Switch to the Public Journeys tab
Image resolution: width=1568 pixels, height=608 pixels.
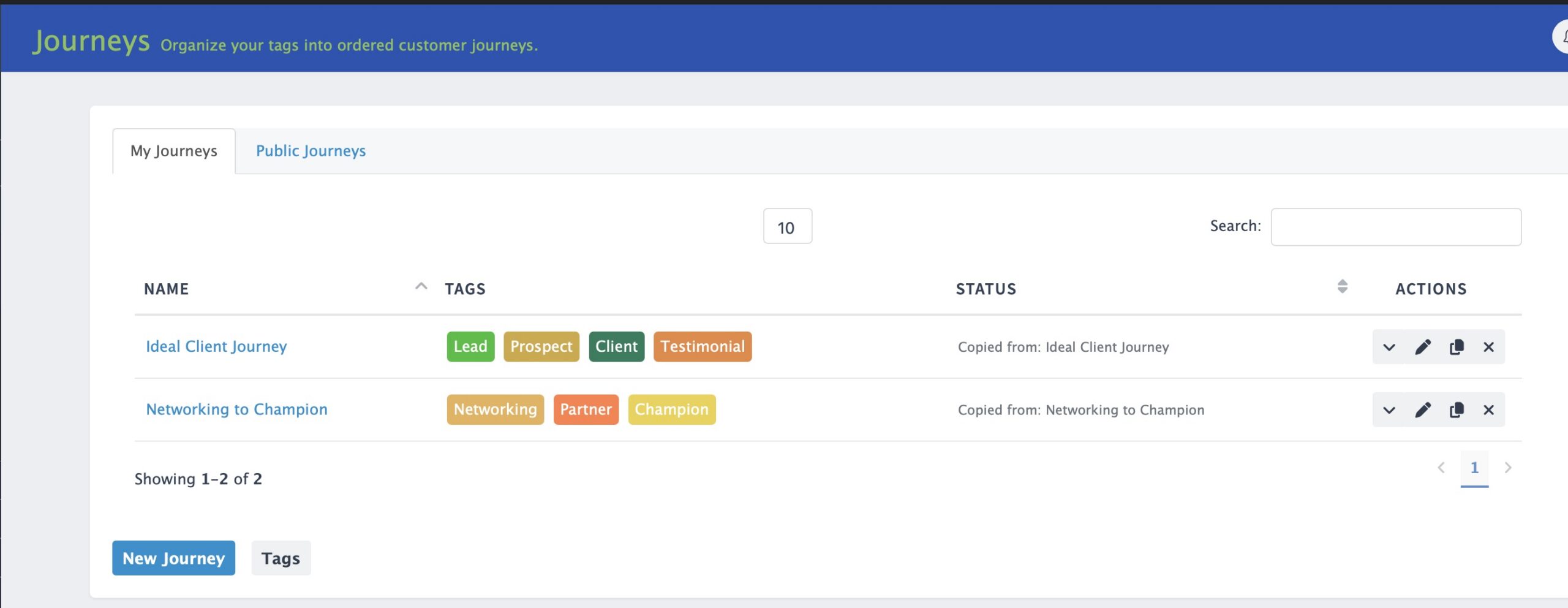coord(311,151)
